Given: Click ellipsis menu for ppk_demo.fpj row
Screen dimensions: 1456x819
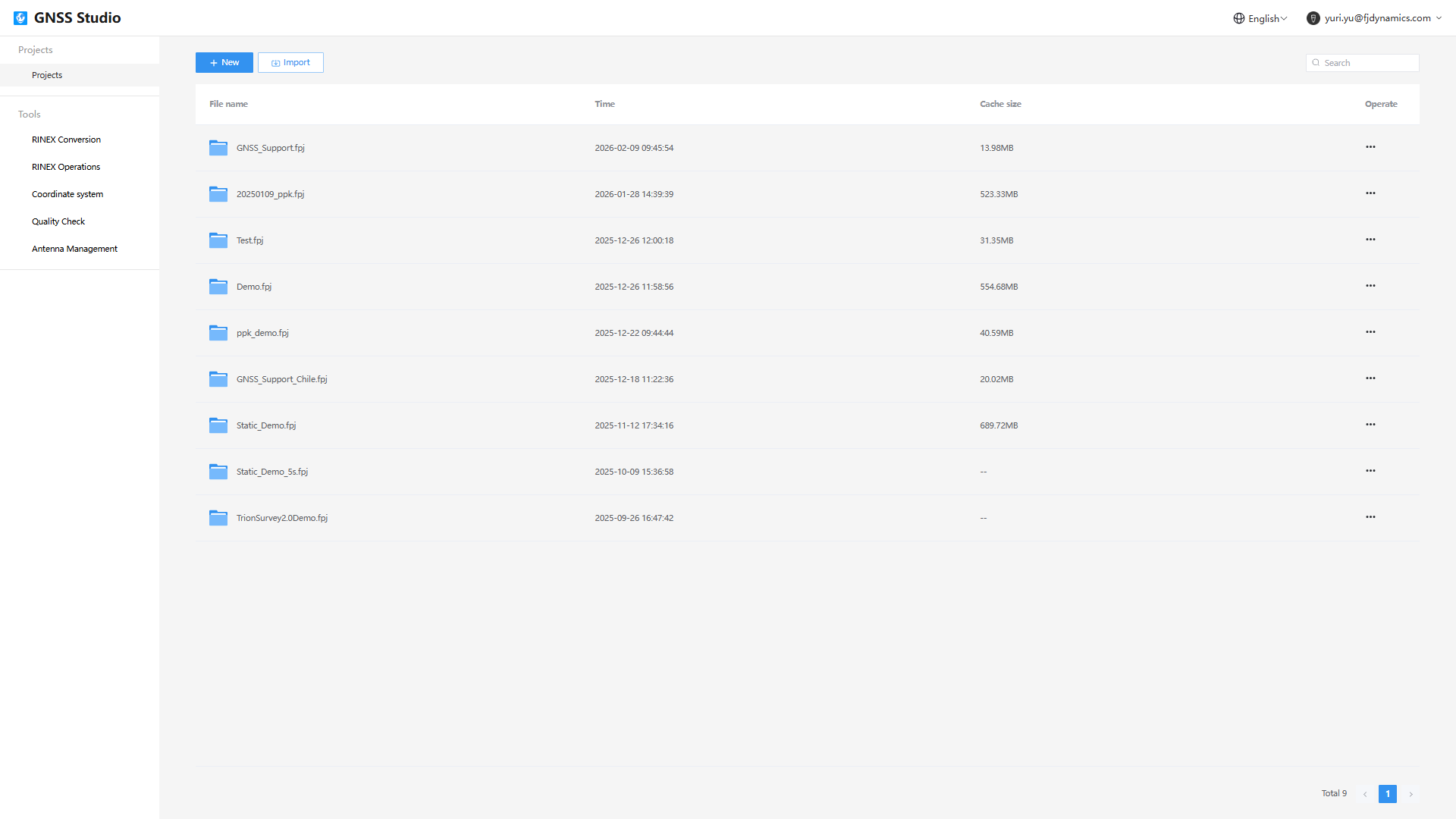Looking at the screenshot, I should click(1370, 332).
